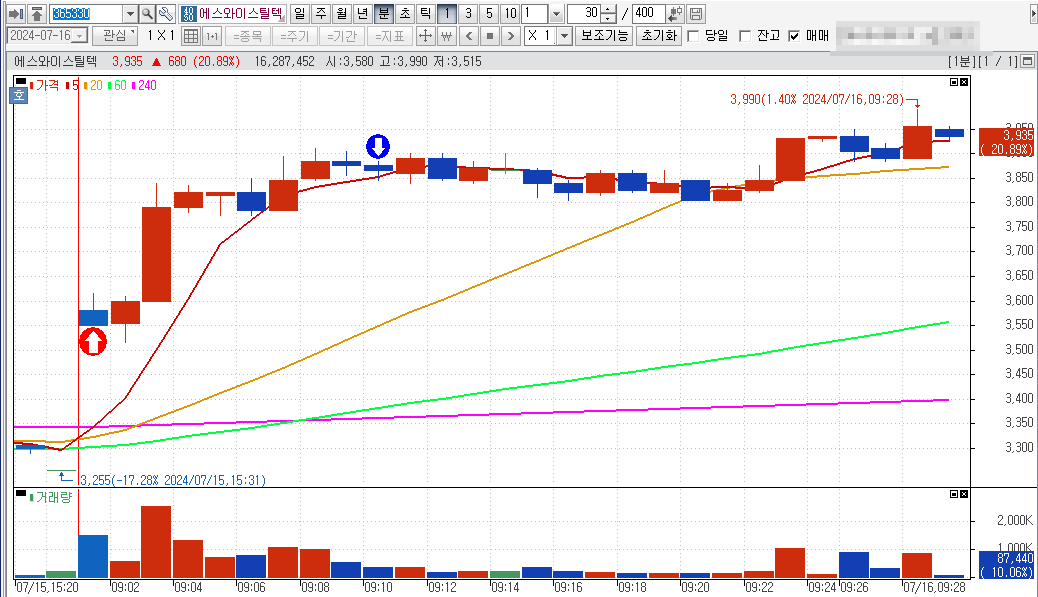This screenshot has width=1038, height=597.
Task: Click the candle count stepper arrows
Action: point(608,13)
